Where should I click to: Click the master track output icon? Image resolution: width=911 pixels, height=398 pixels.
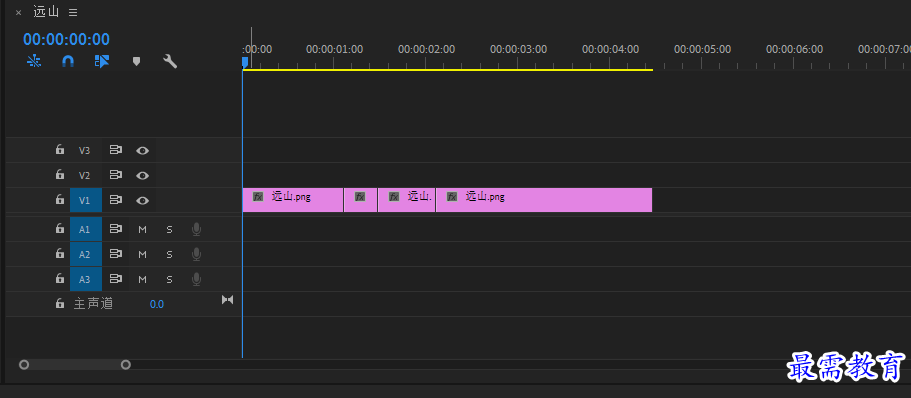(x=227, y=300)
